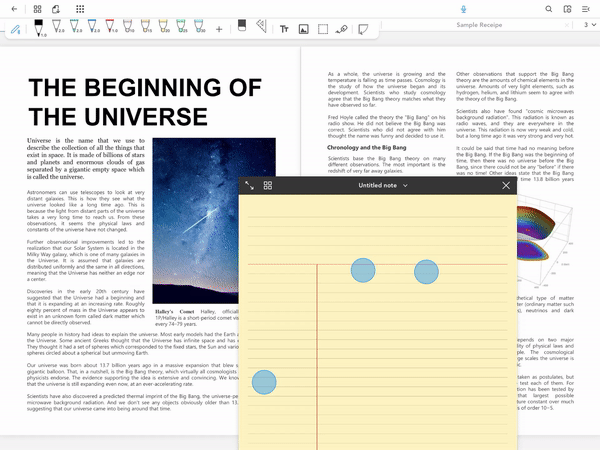Select the sticky note tool

pyautogui.click(x=364, y=29)
